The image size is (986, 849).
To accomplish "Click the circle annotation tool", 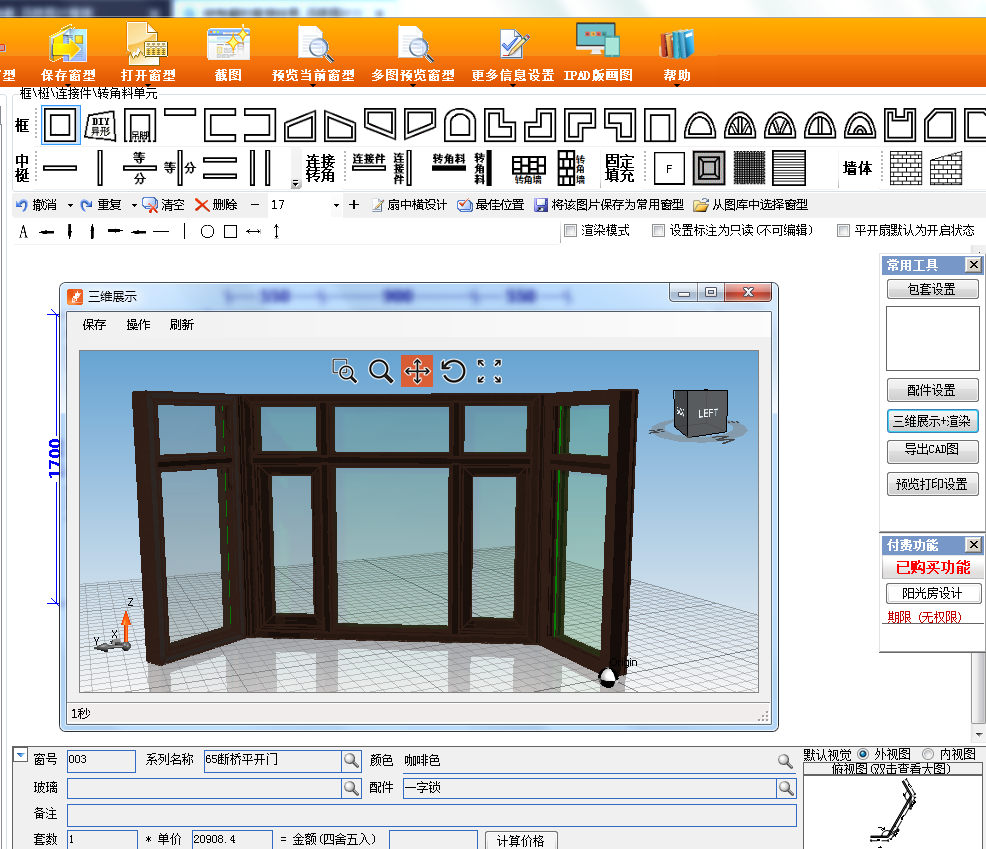I will click(x=207, y=231).
